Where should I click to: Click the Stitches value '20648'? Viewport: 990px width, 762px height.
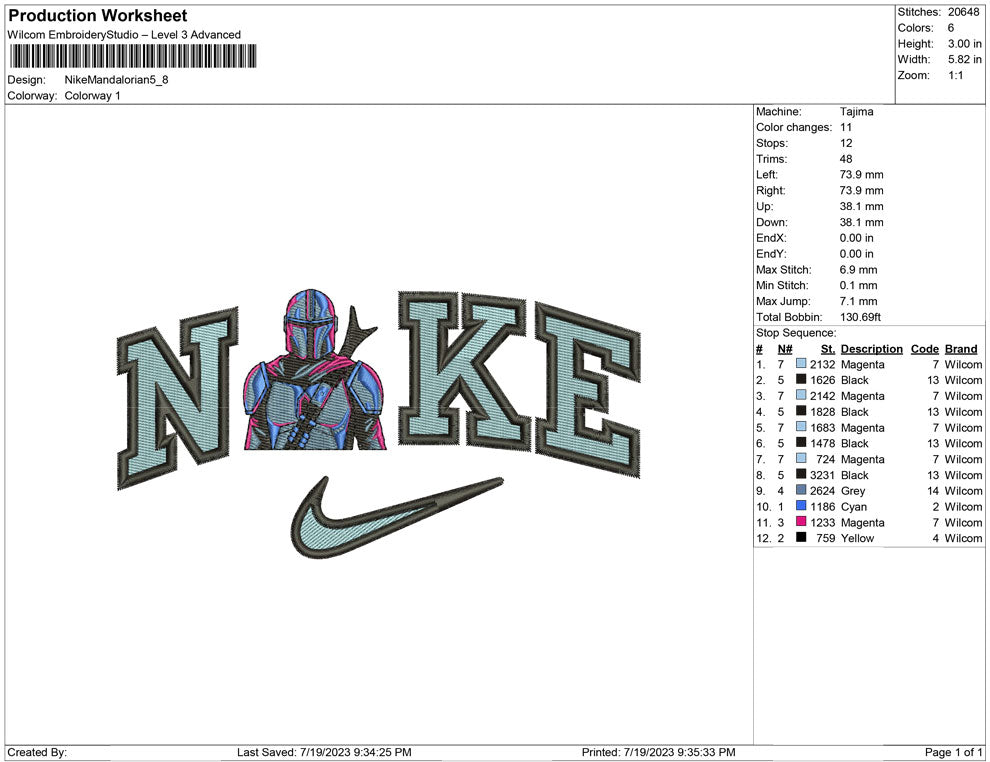coord(963,12)
